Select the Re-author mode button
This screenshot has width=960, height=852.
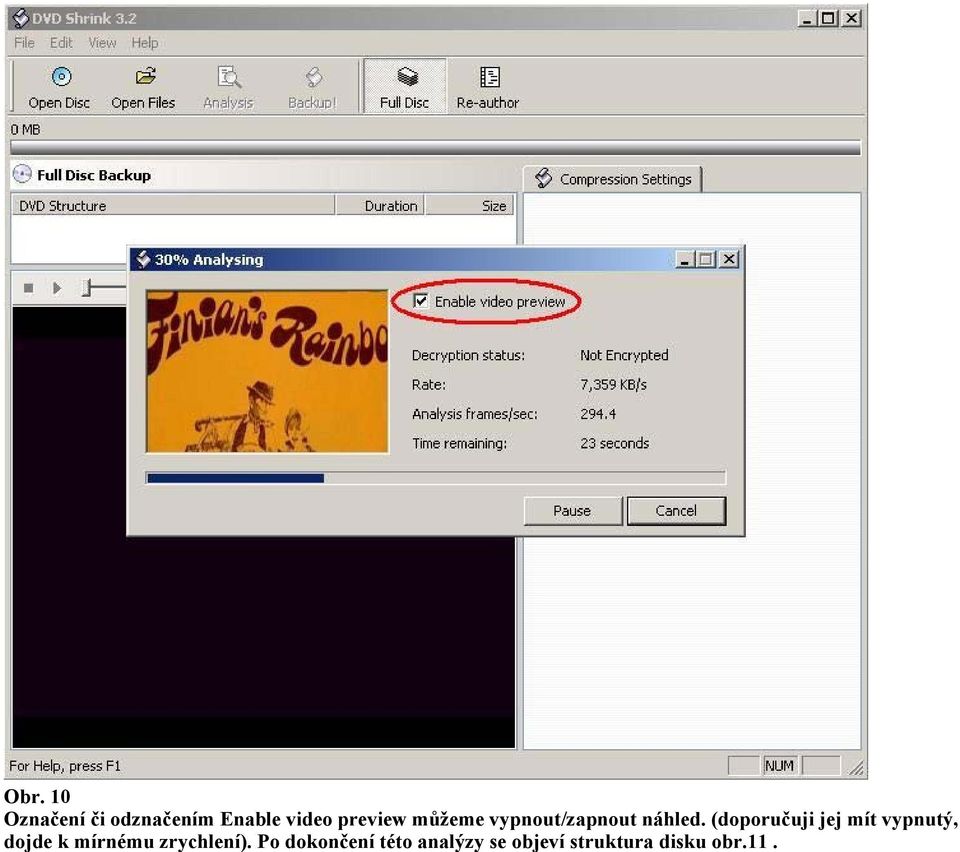pyautogui.click(x=488, y=86)
